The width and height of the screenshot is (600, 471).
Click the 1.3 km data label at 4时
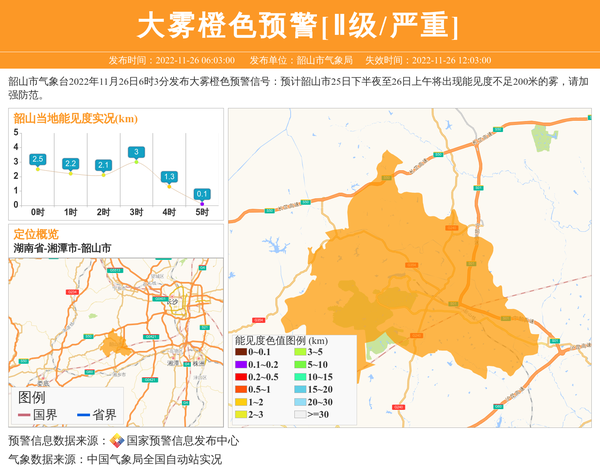pos(169,176)
